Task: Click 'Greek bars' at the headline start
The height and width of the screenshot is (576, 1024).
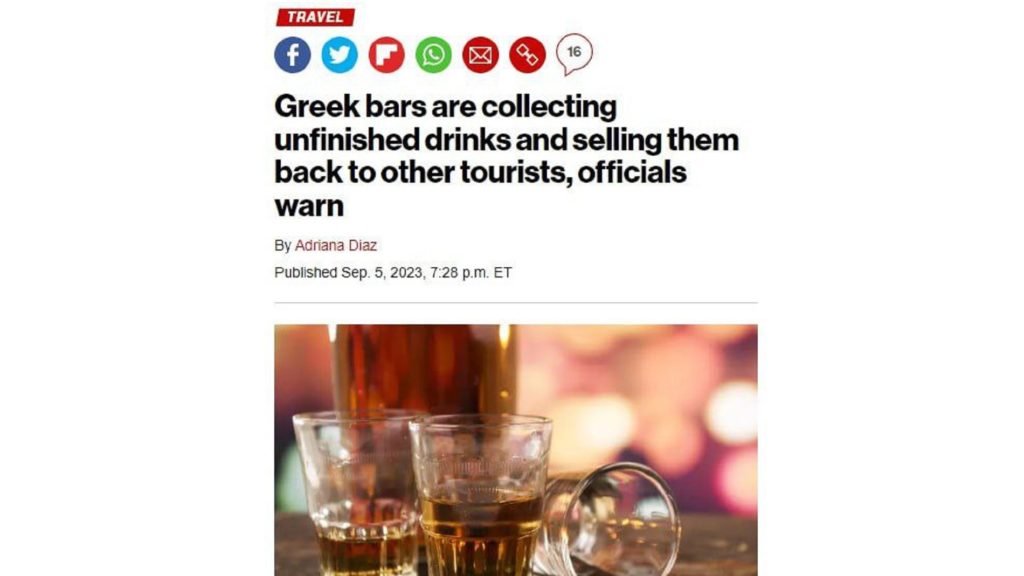Action: pos(348,106)
